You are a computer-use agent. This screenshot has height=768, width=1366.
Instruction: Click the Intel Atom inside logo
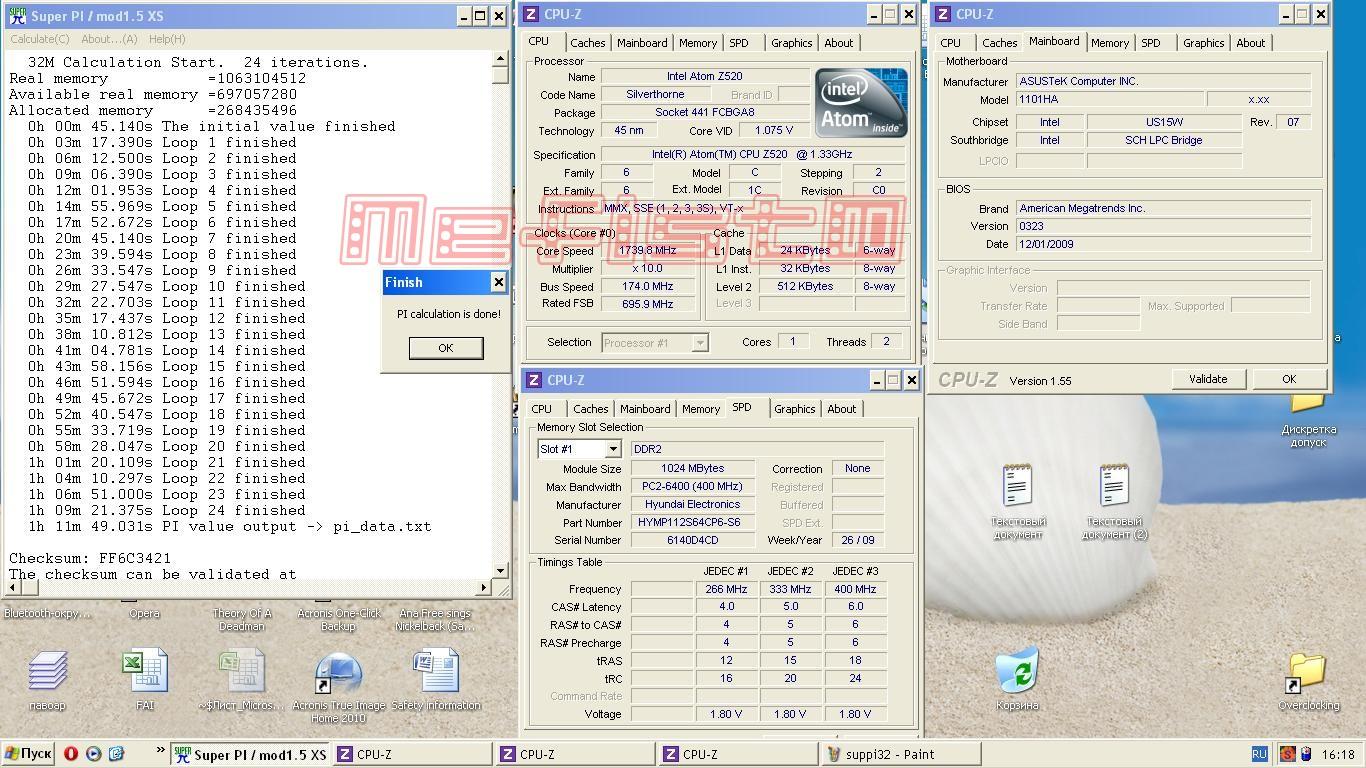(861, 102)
